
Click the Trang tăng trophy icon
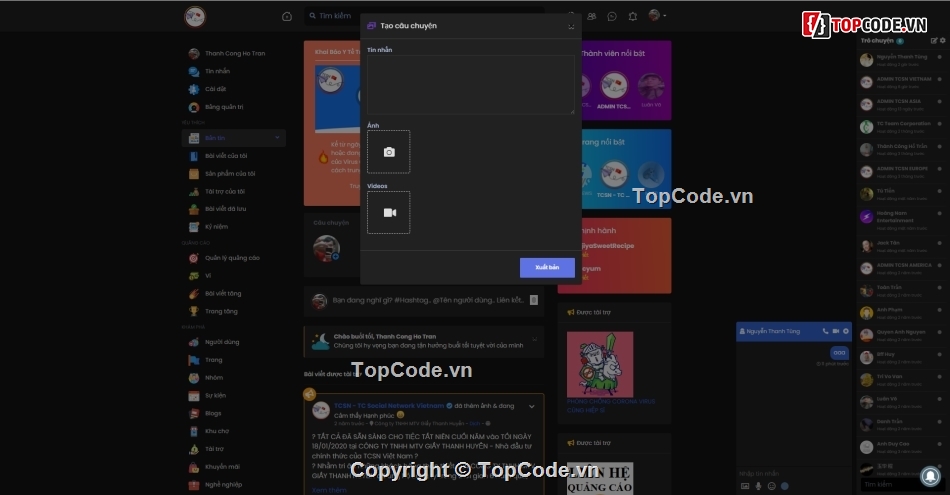point(194,311)
